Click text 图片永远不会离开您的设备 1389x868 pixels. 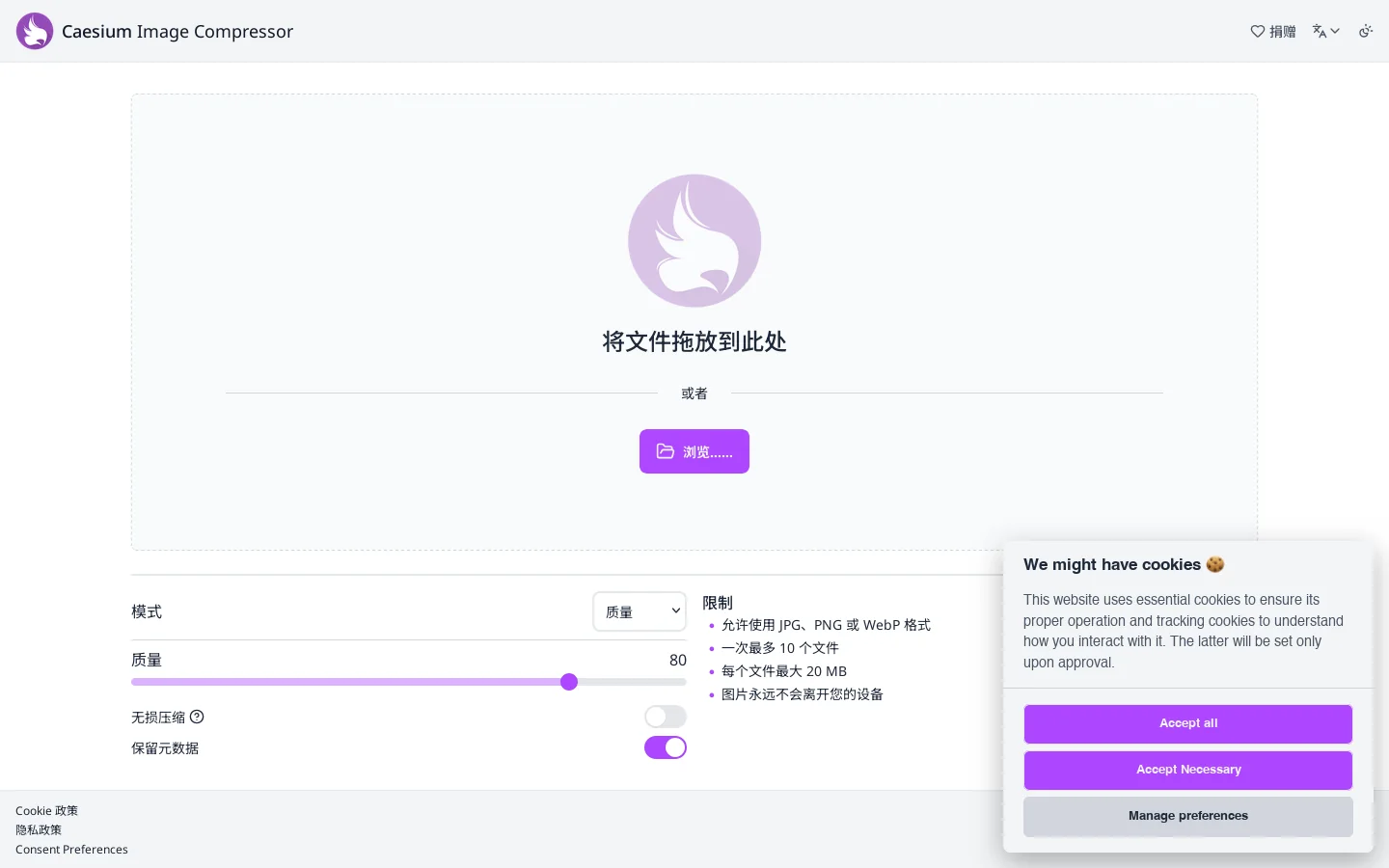[x=803, y=694]
